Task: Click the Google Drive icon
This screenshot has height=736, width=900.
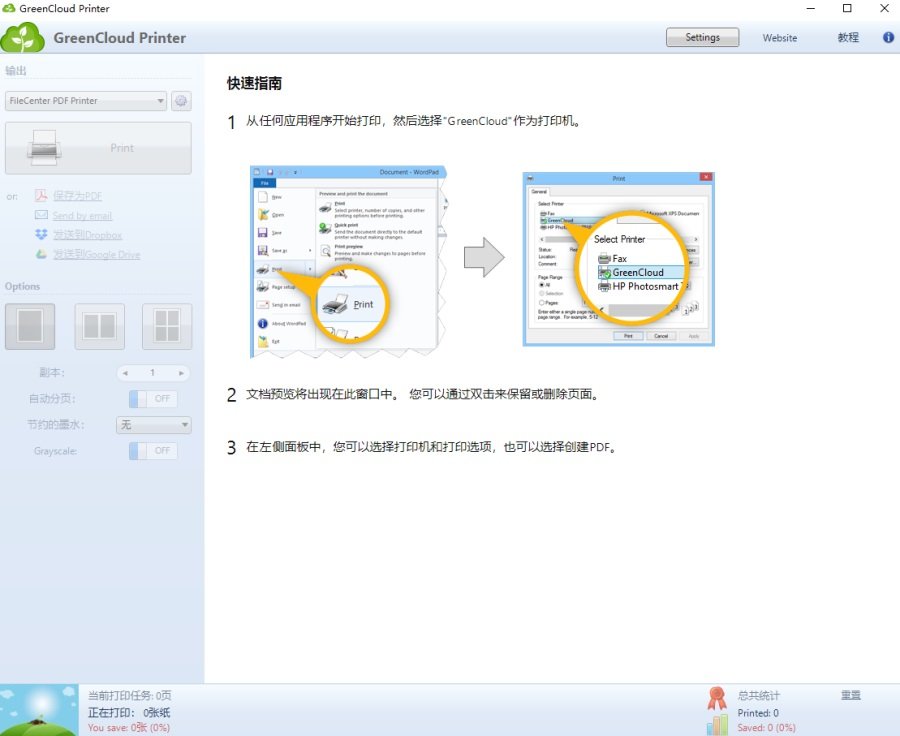Action: point(41,254)
